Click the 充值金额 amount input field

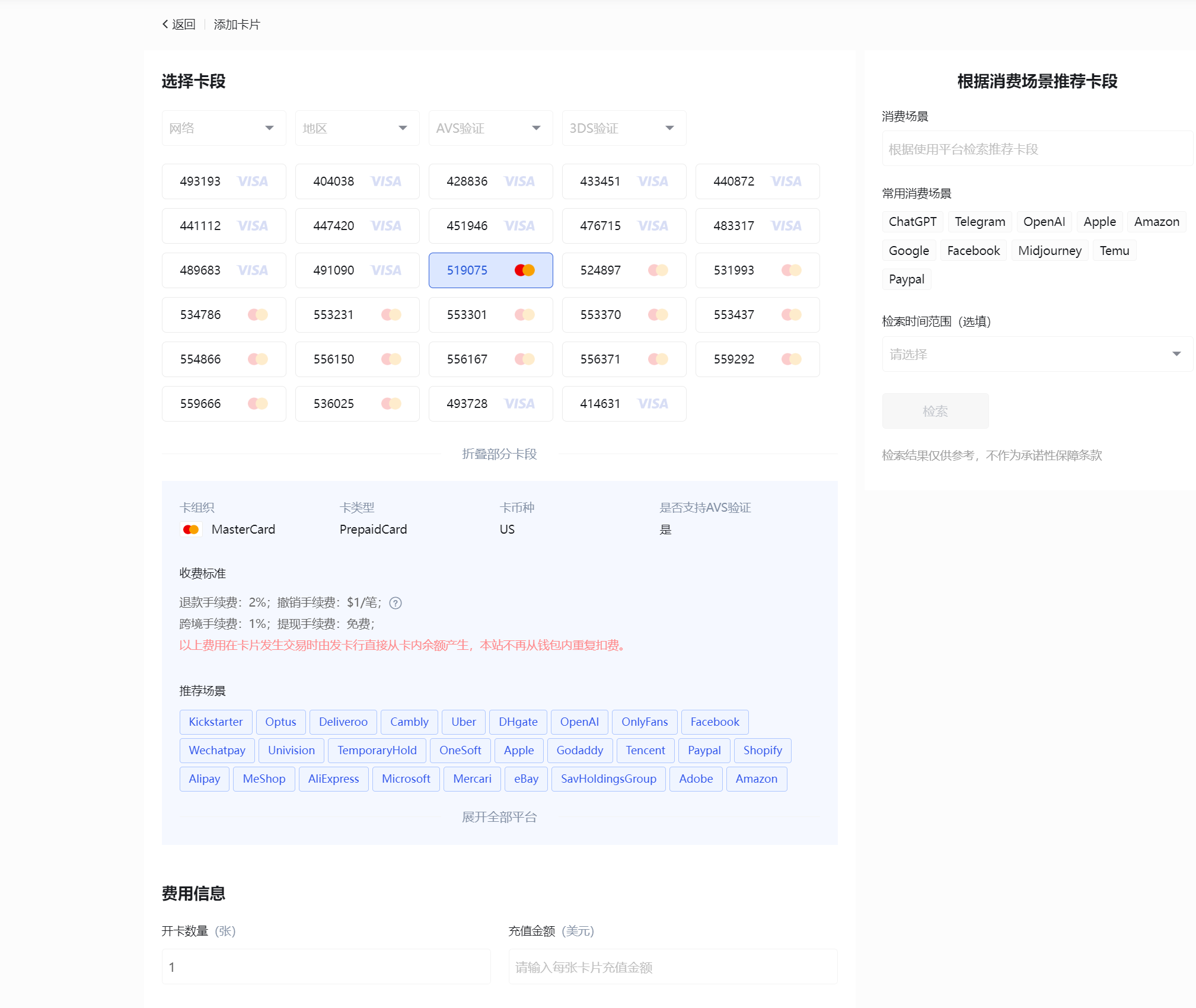coord(673,967)
